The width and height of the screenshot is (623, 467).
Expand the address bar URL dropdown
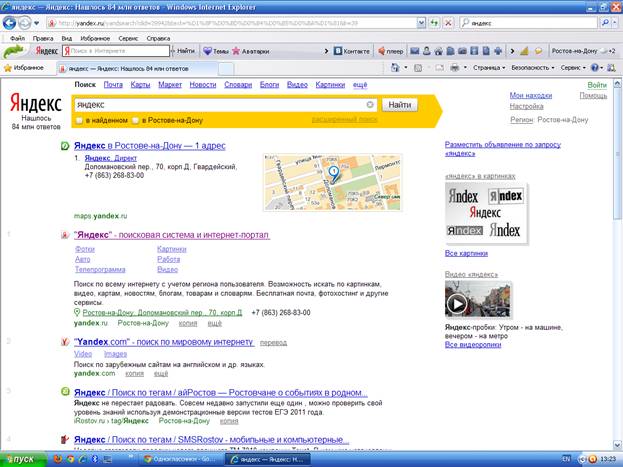pos(421,23)
